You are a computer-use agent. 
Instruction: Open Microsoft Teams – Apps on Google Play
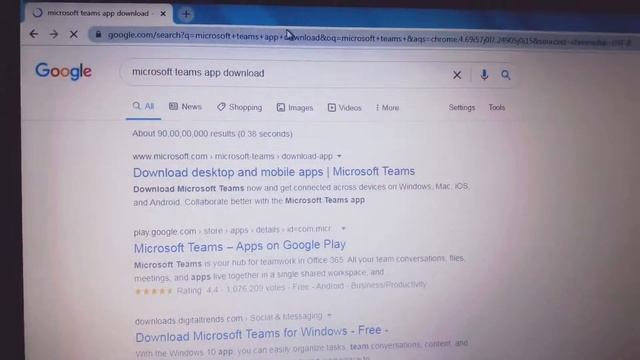(240, 246)
